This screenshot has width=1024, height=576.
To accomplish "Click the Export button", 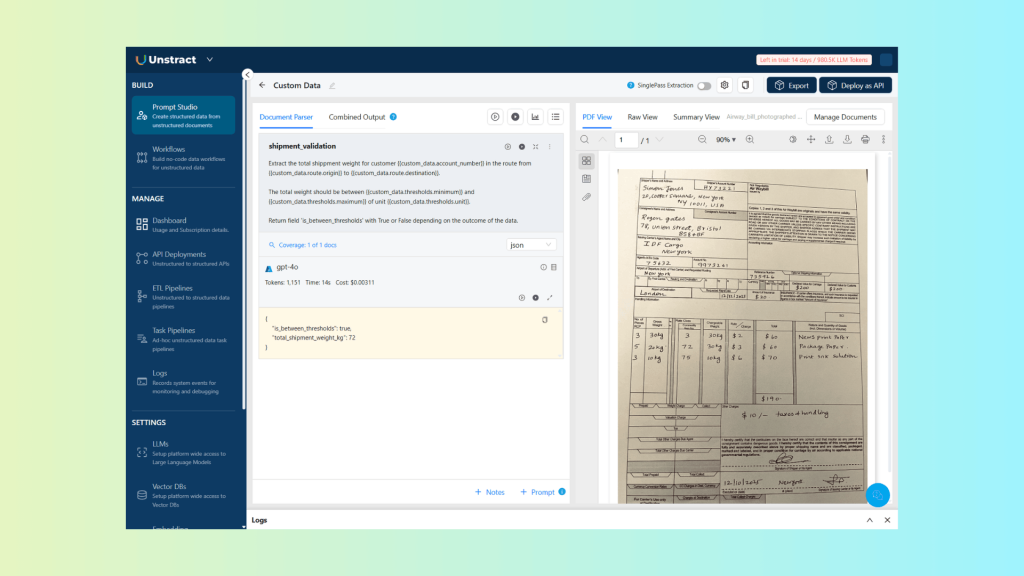I will click(791, 85).
